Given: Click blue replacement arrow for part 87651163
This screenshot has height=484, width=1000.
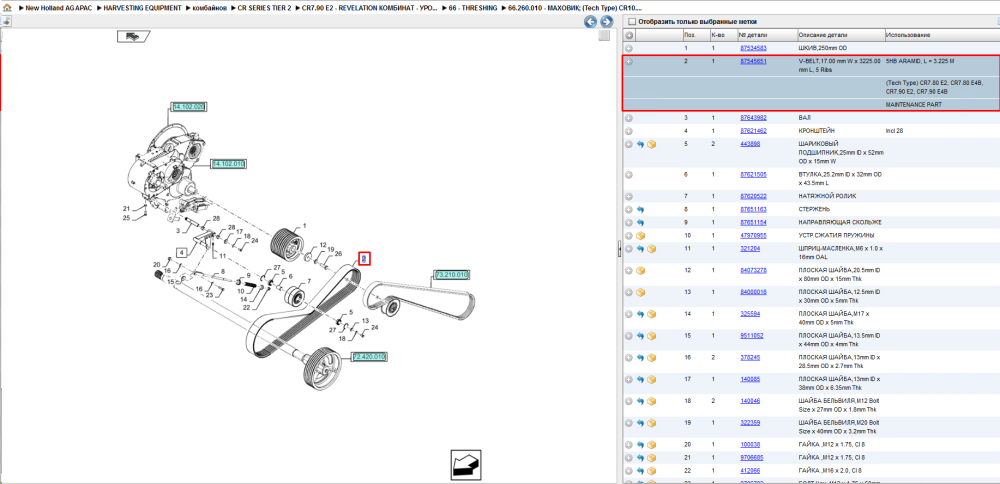Looking at the screenshot, I should pos(641,210).
